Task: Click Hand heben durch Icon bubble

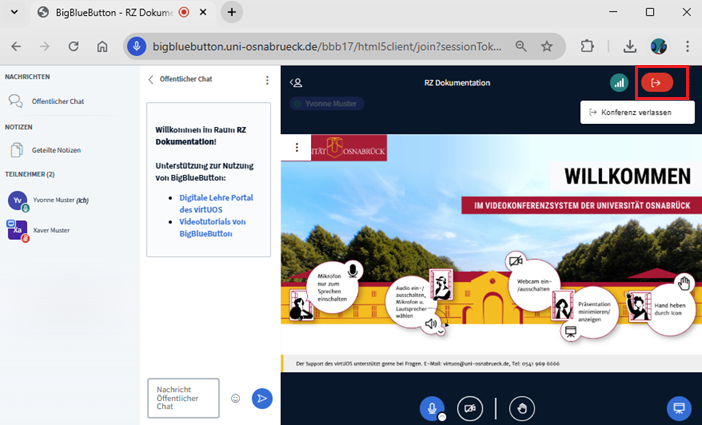Action: [670, 309]
